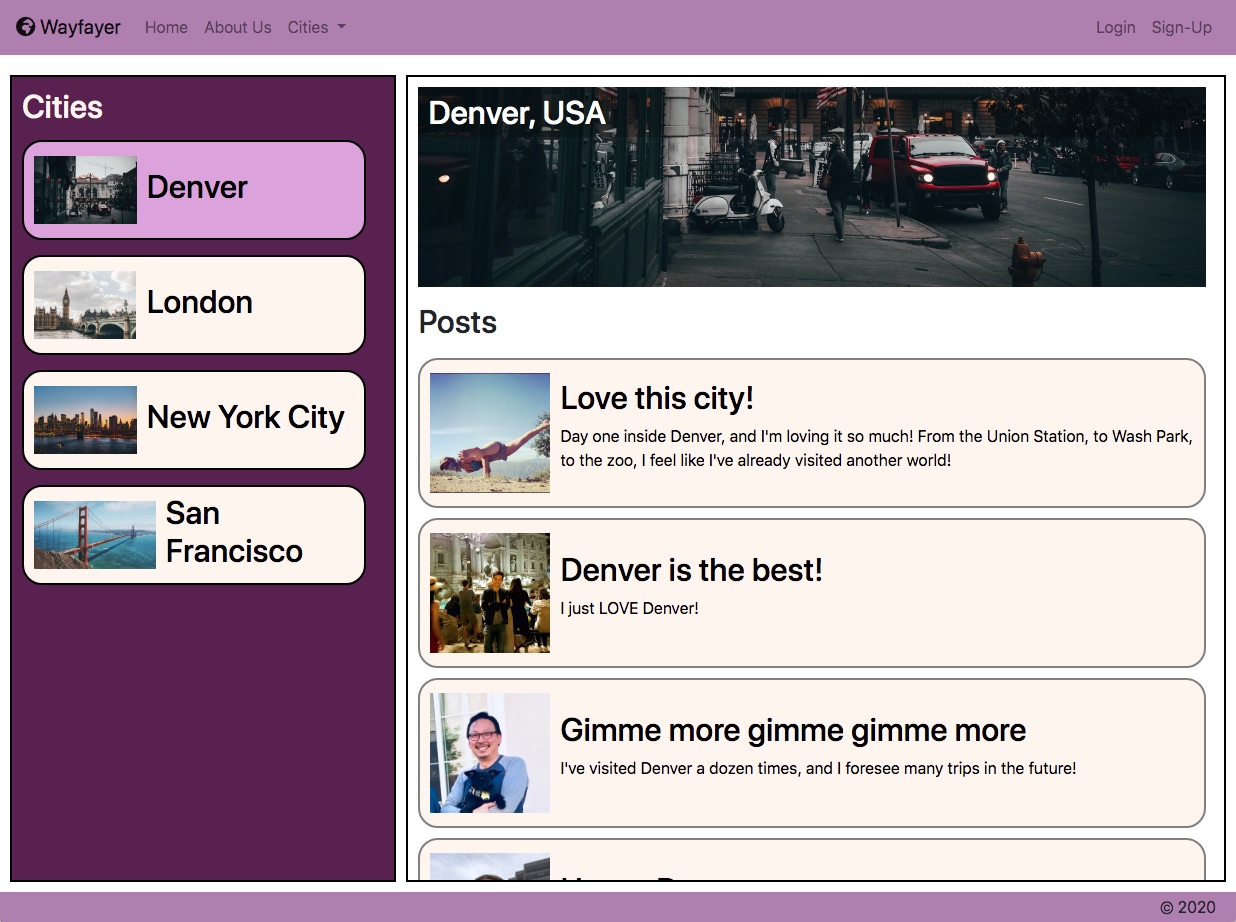Click the Golden Gate Bridge thumbnail
Screen dimensions: 1236x922
[x=95, y=535]
